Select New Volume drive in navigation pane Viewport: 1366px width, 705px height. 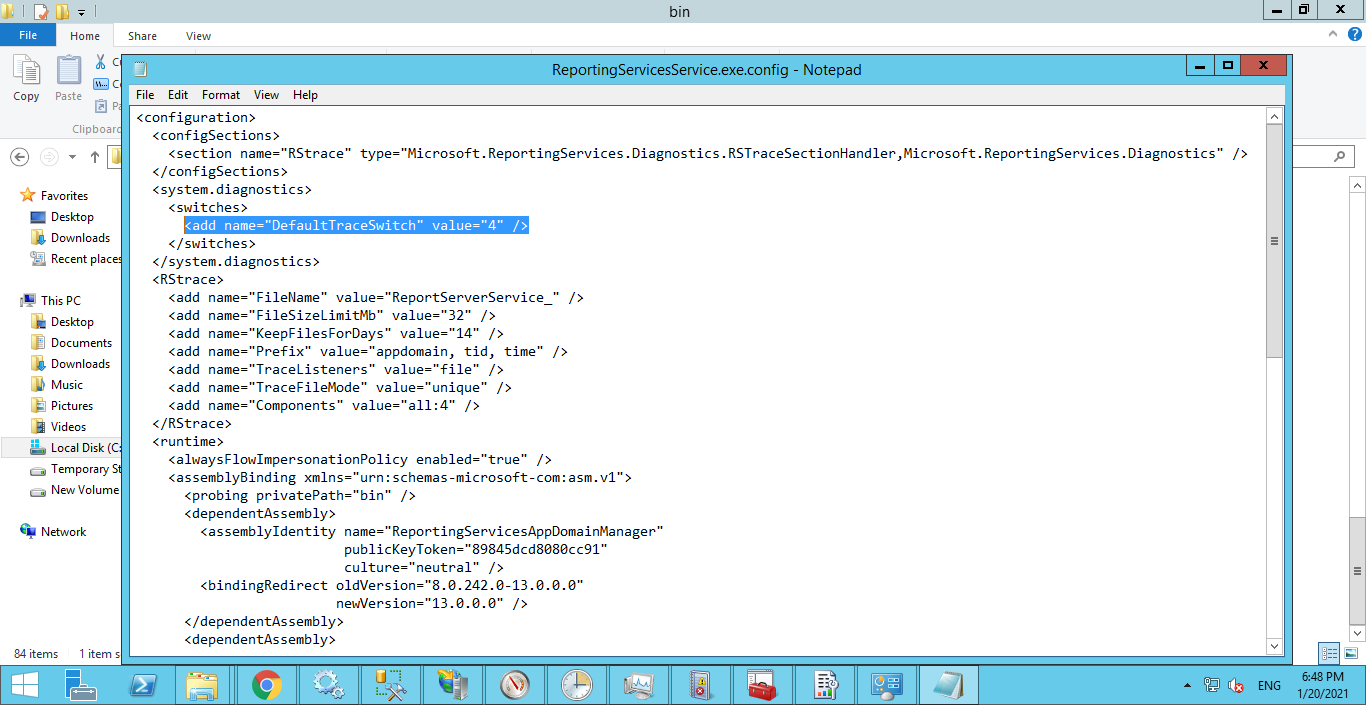84,490
